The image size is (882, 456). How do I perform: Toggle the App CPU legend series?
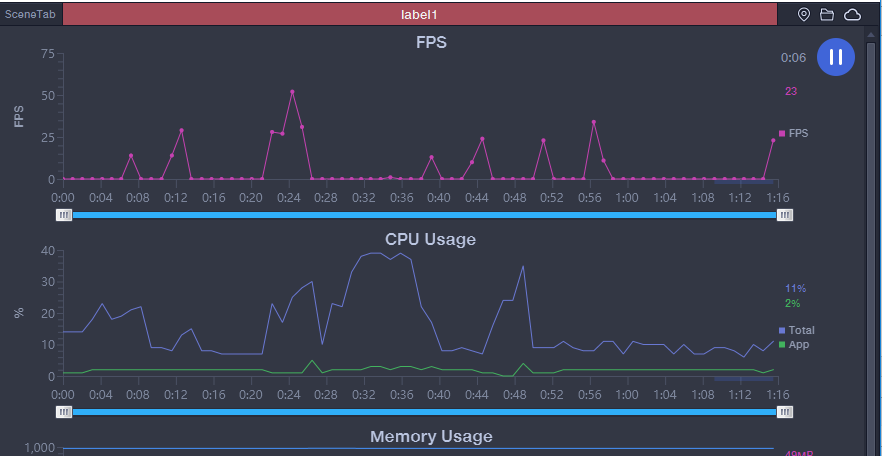coord(794,344)
